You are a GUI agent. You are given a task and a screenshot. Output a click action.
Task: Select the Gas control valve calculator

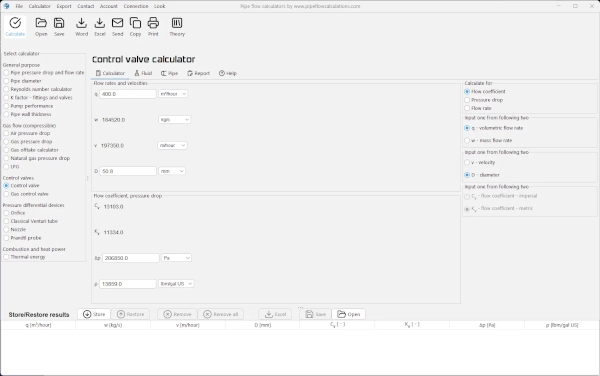(x=26, y=194)
